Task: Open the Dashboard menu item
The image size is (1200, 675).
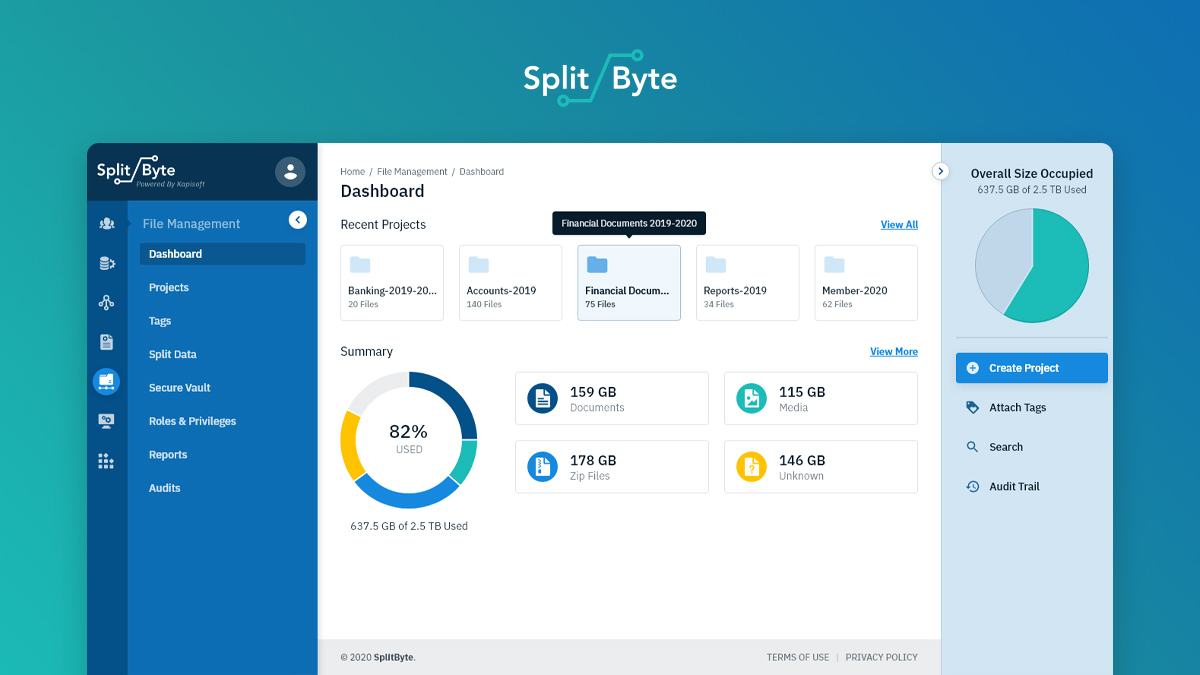Action: click(x=222, y=254)
